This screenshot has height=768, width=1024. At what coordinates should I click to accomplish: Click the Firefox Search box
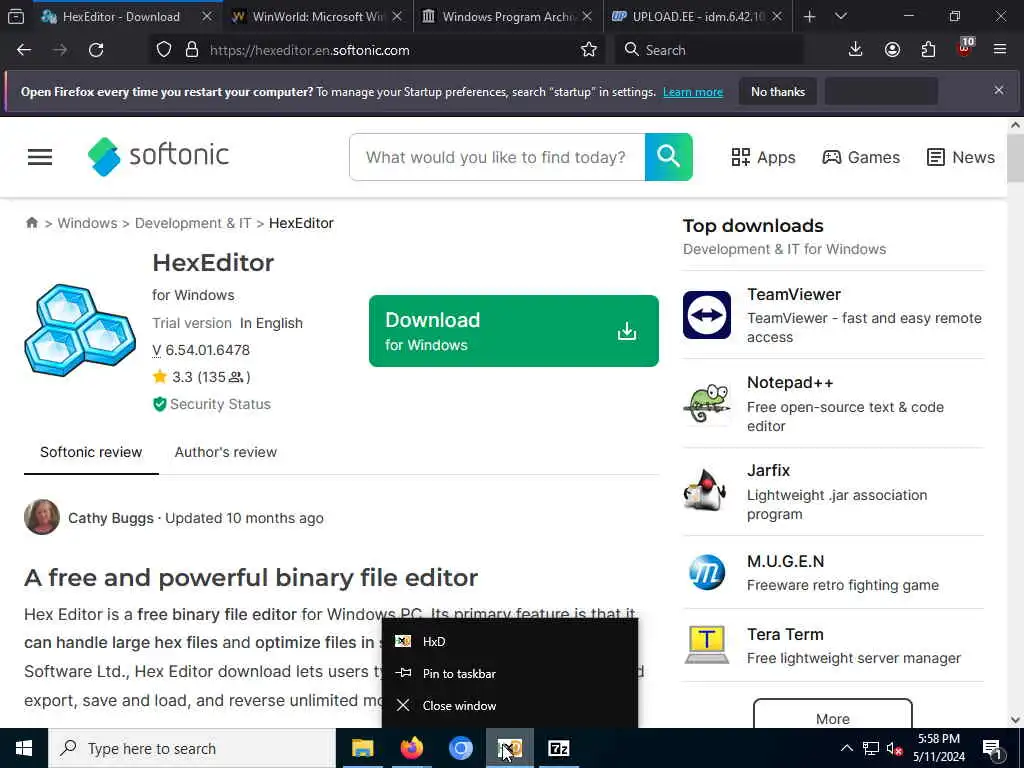pos(709,50)
